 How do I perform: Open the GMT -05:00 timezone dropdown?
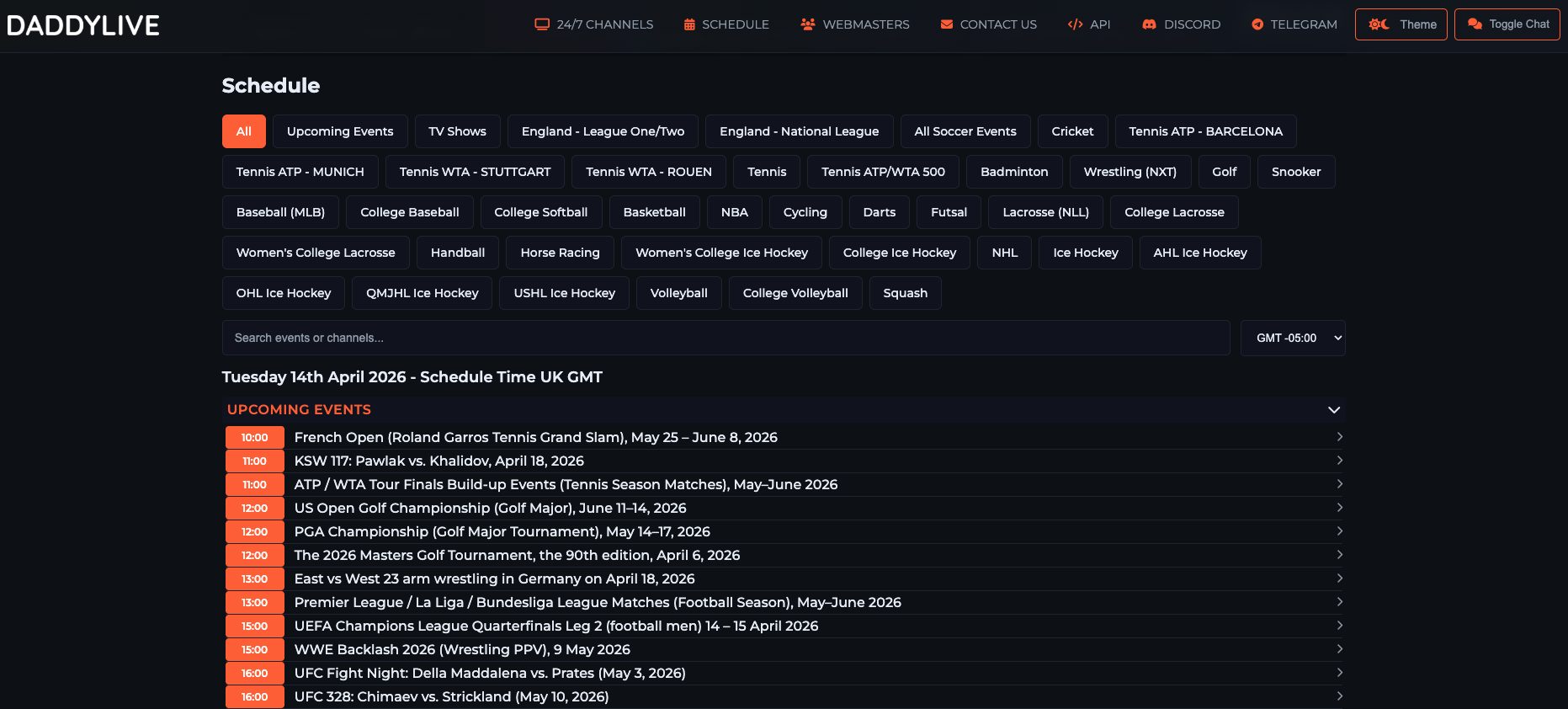click(x=1292, y=338)
